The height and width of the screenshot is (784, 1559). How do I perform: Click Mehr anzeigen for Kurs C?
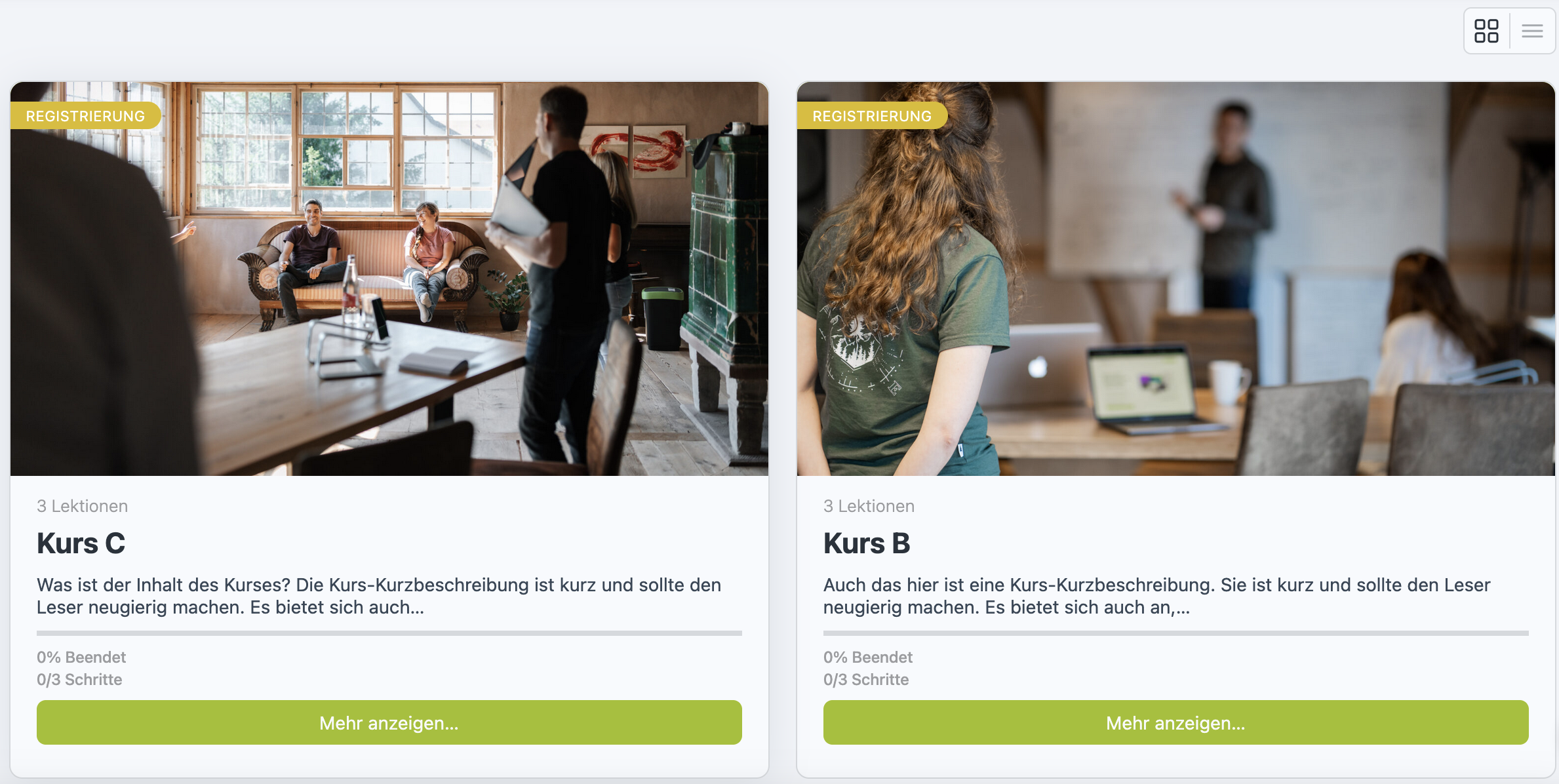coord(389,722)
